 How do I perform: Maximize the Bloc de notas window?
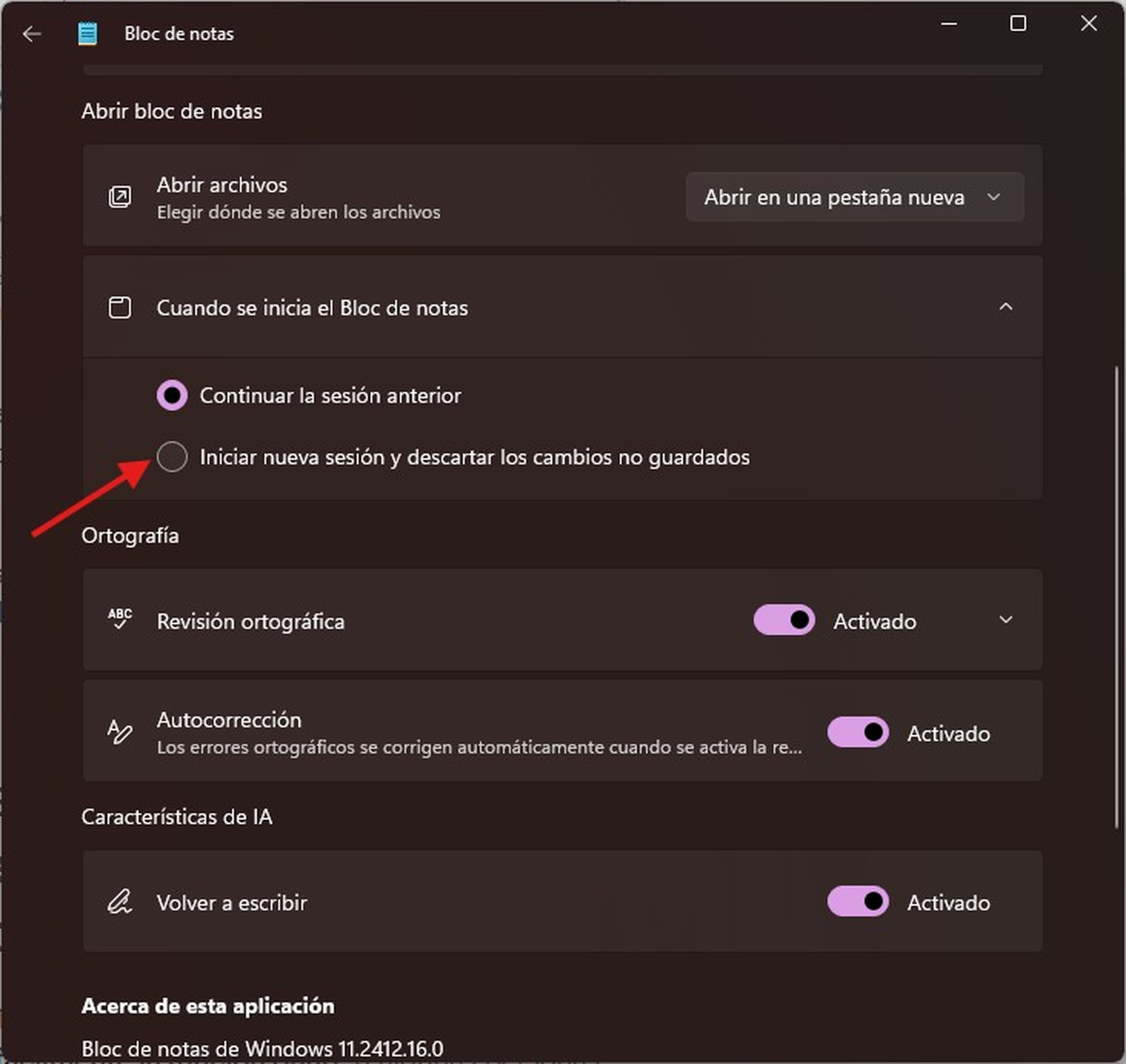click(x=1018, y=24)
